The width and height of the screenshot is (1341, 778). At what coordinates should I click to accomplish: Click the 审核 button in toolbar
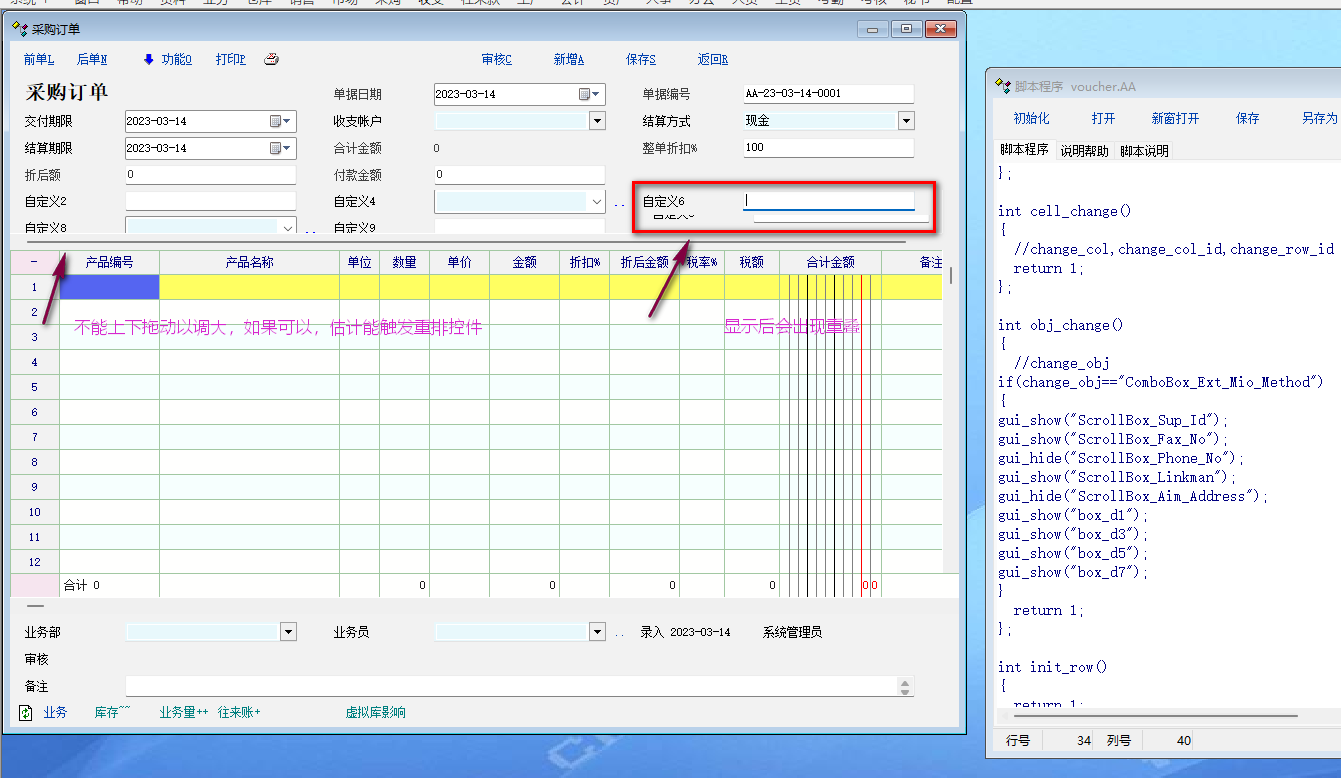(x=496, y=60)
